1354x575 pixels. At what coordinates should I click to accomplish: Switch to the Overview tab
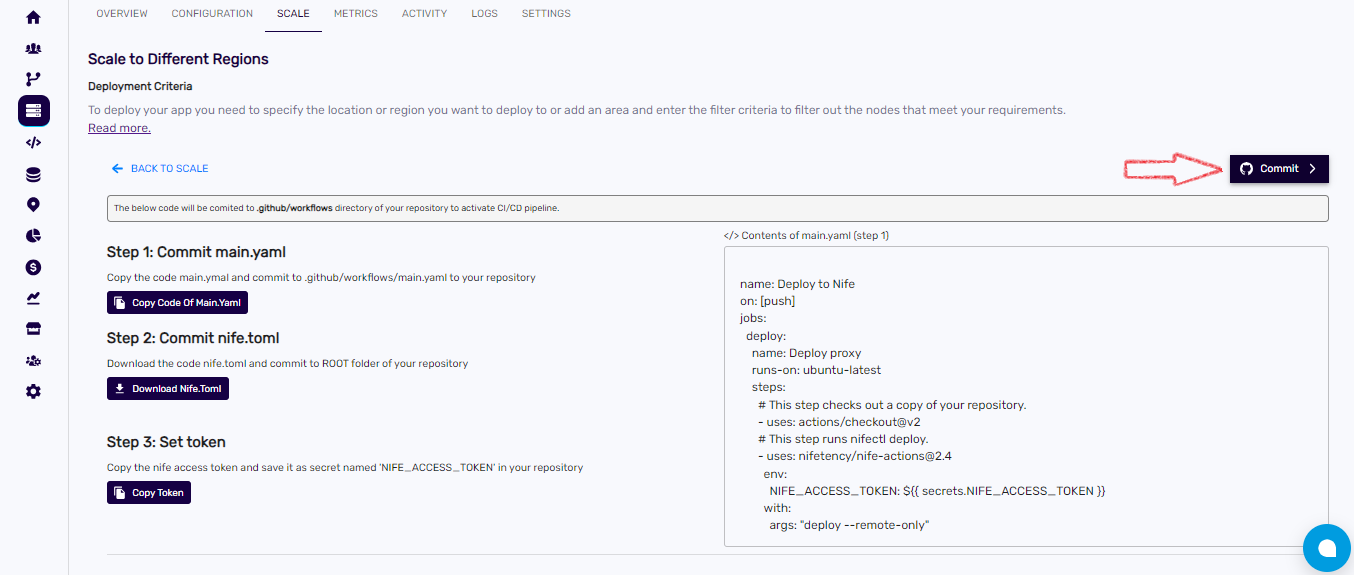pyautogui.click(x=121, y=14)
